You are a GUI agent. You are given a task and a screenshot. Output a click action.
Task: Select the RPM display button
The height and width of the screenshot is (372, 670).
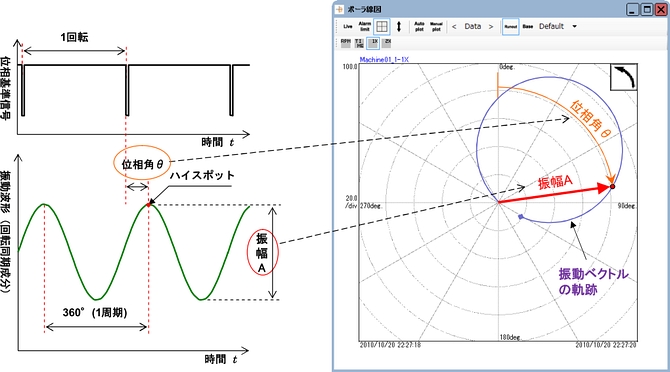coord(346,42)
